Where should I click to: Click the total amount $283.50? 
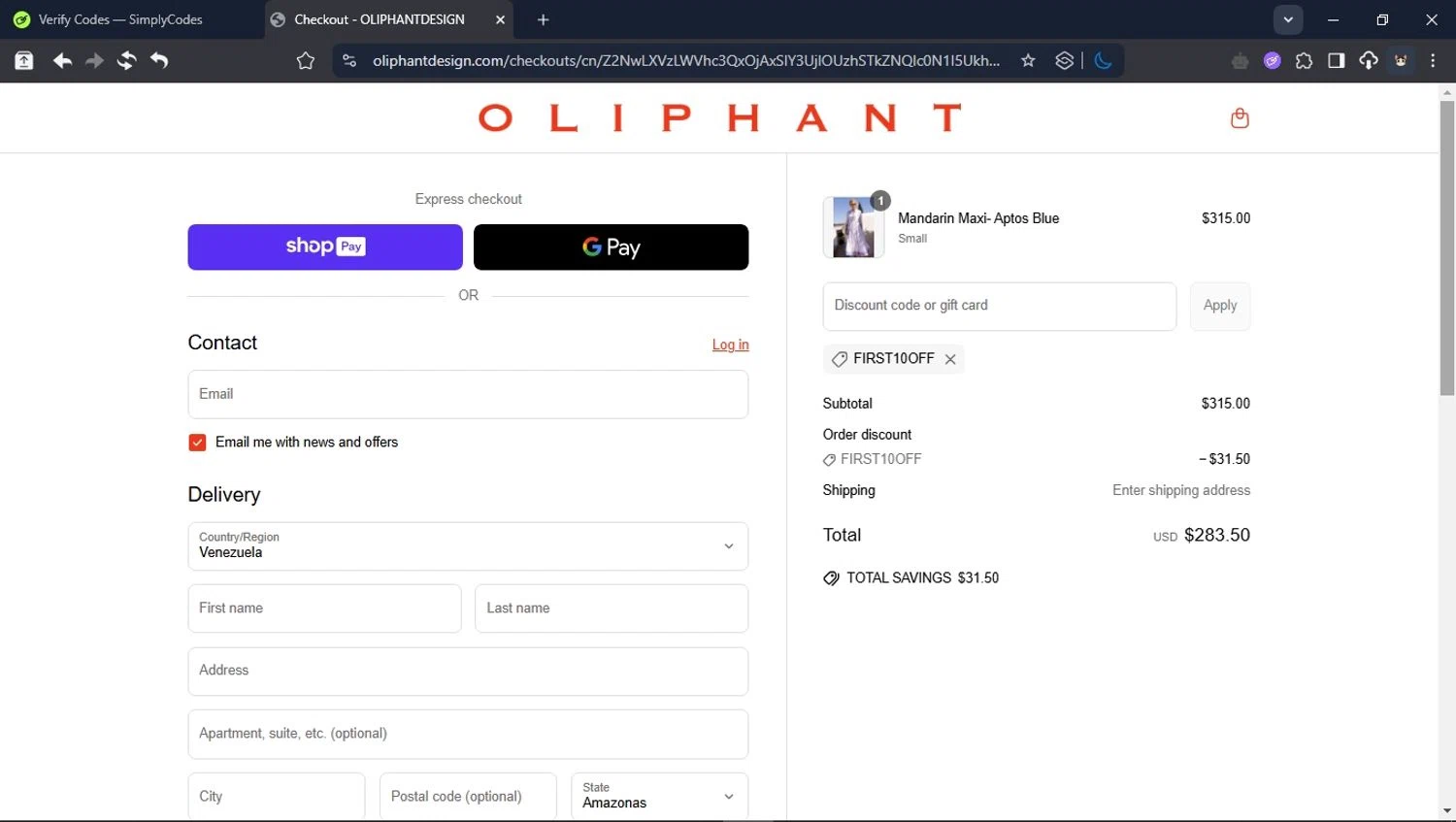point(1217,535)
